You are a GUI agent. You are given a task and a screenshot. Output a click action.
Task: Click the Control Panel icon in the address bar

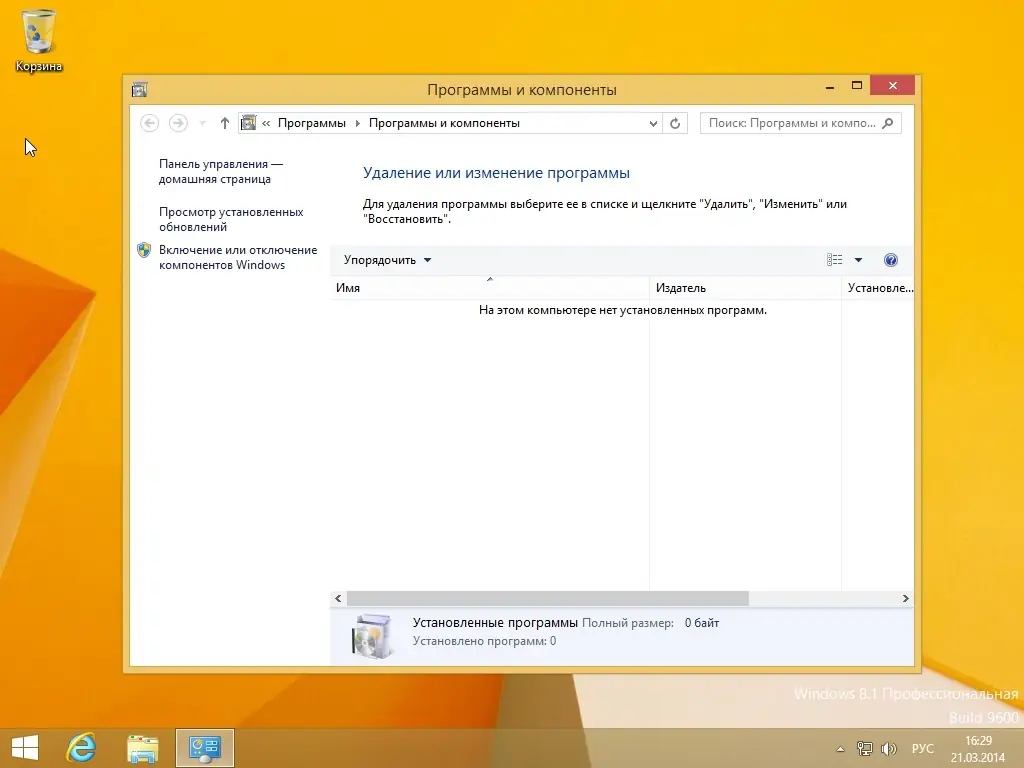pyautogui.click(x=248, y=122)
